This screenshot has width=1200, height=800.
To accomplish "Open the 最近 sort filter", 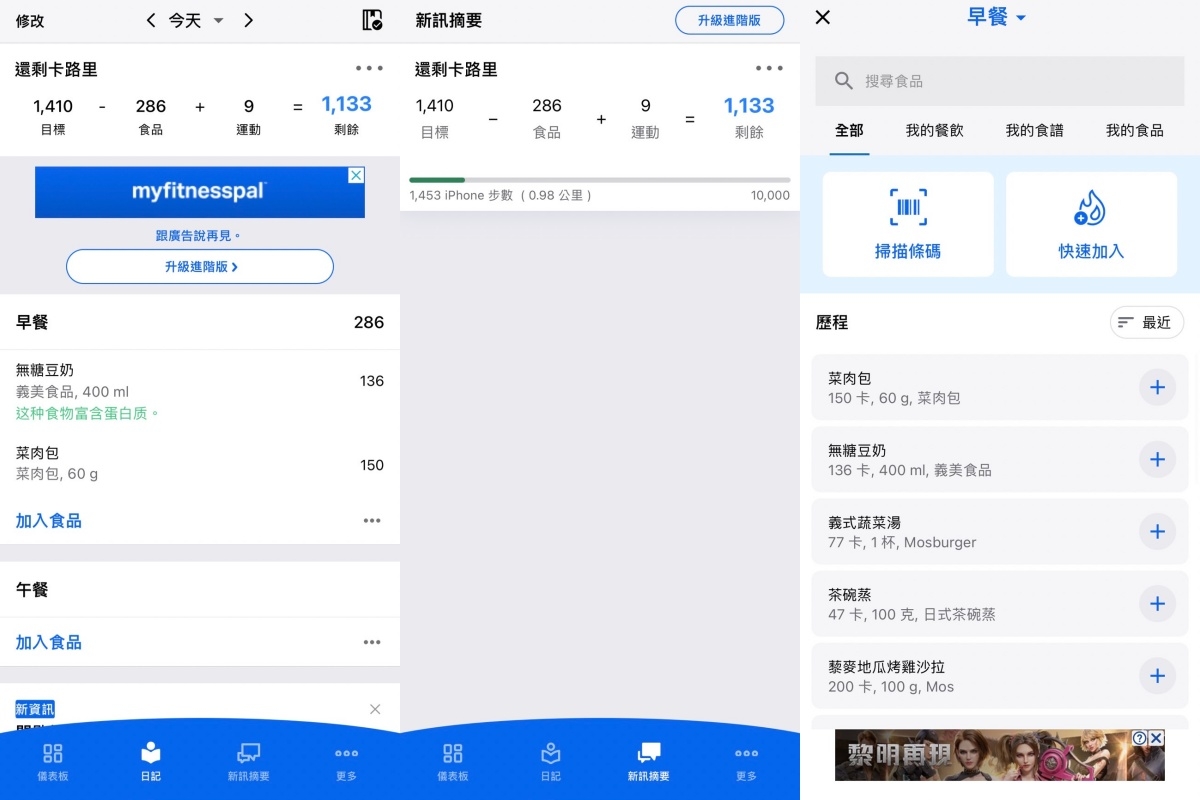I will point(1146,322).
